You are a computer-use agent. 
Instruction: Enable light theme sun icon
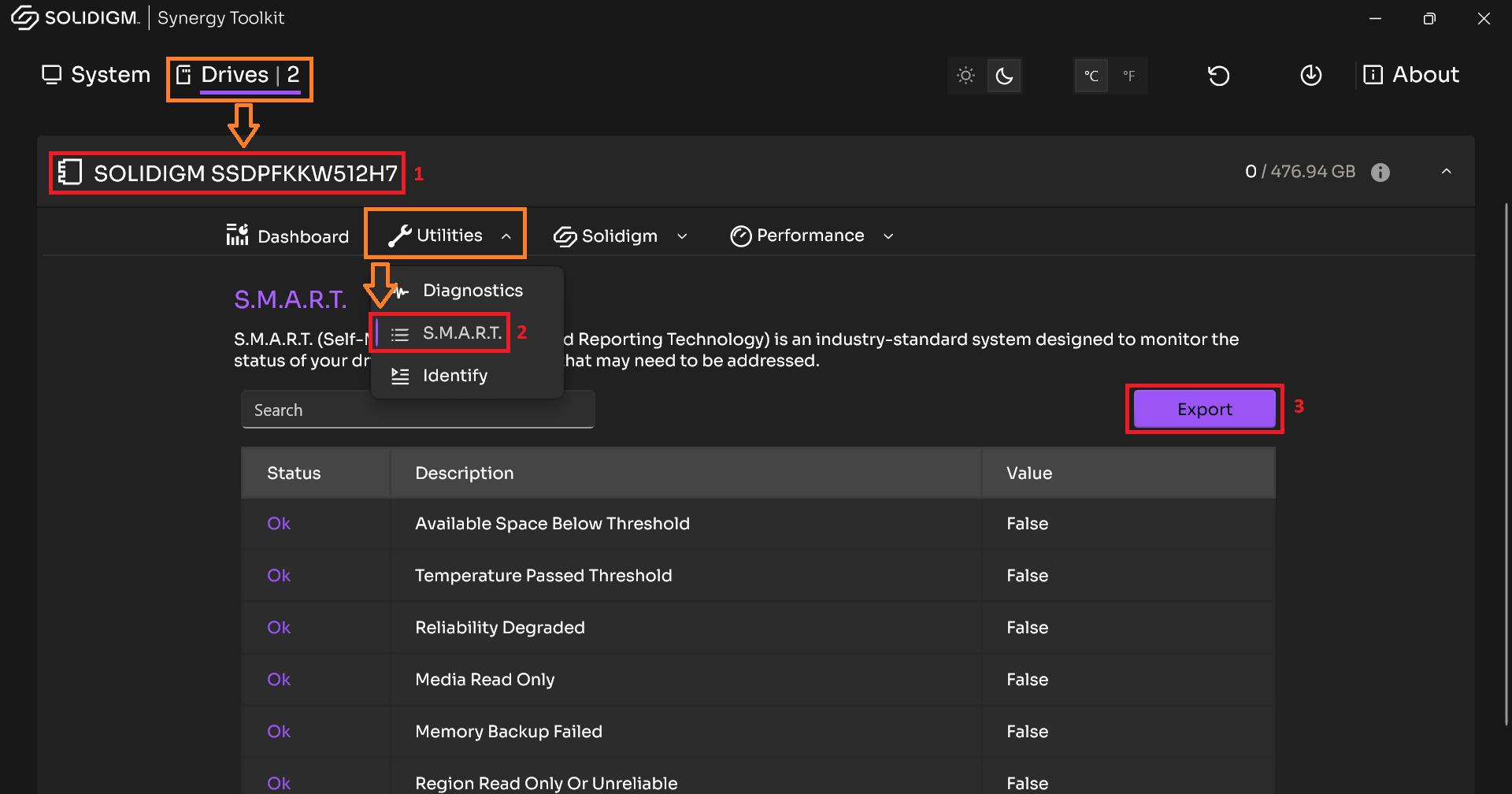point(965,76)
